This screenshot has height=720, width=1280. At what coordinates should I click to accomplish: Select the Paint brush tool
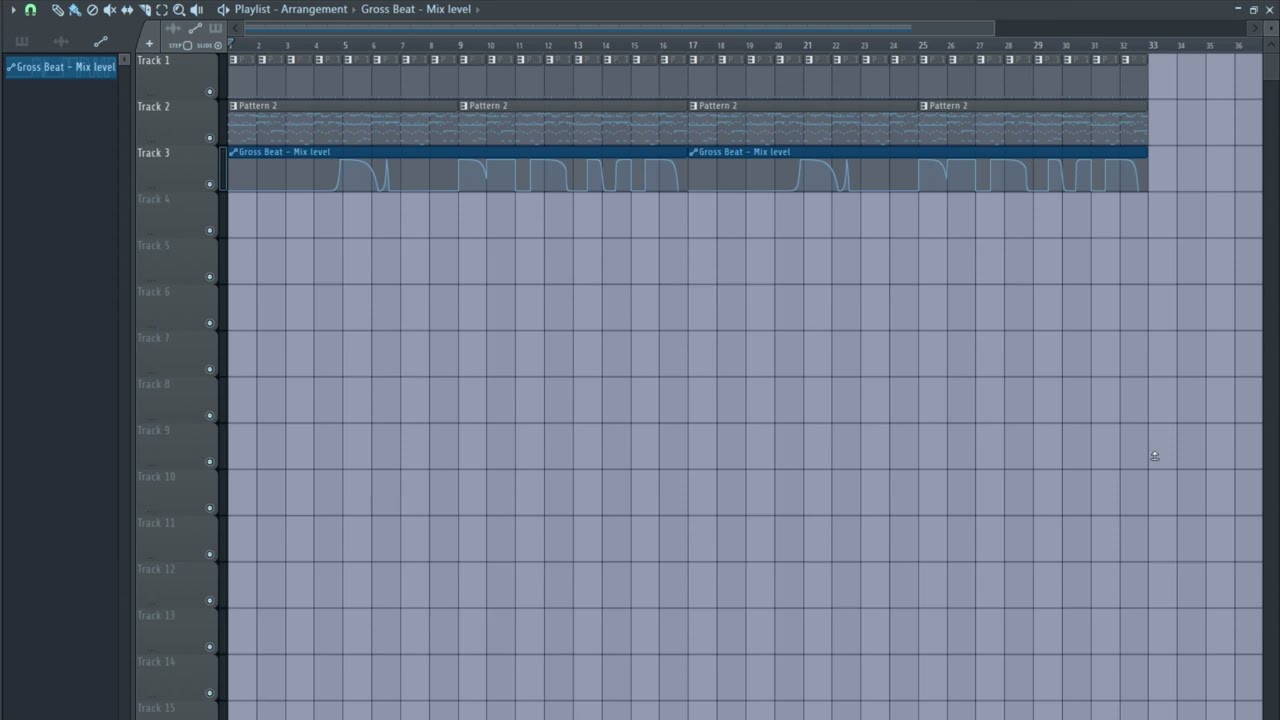click(x=74, y=9)
